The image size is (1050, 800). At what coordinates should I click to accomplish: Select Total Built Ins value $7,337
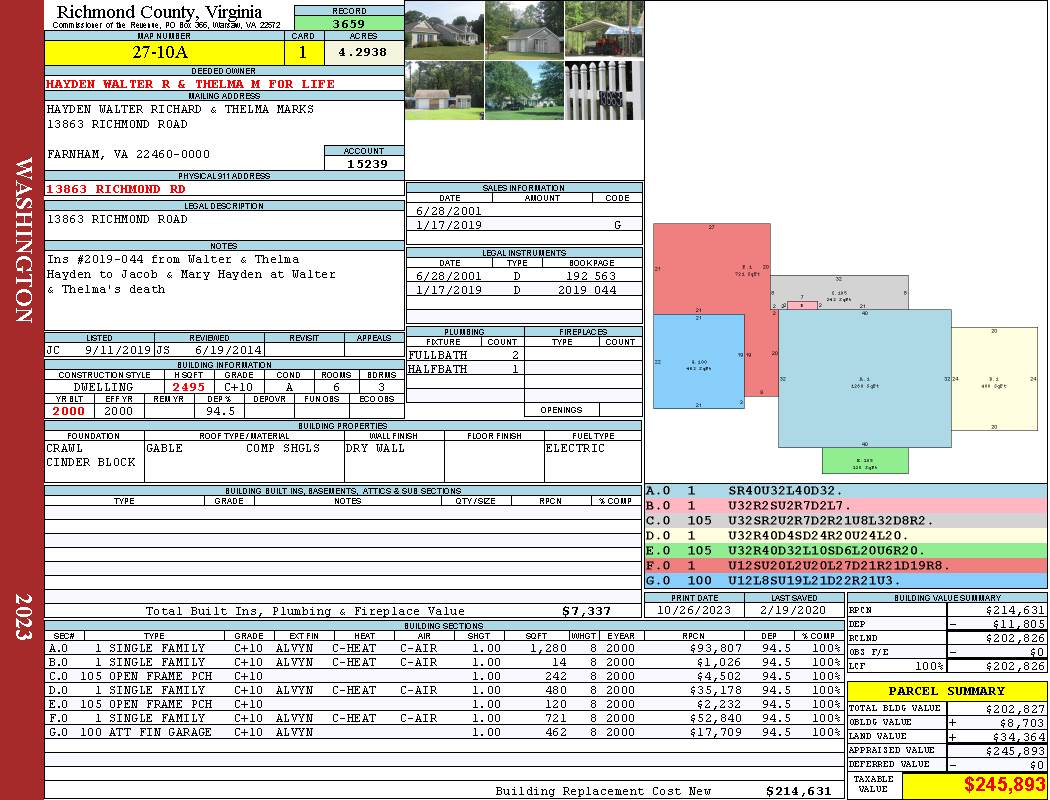(586, 611)
